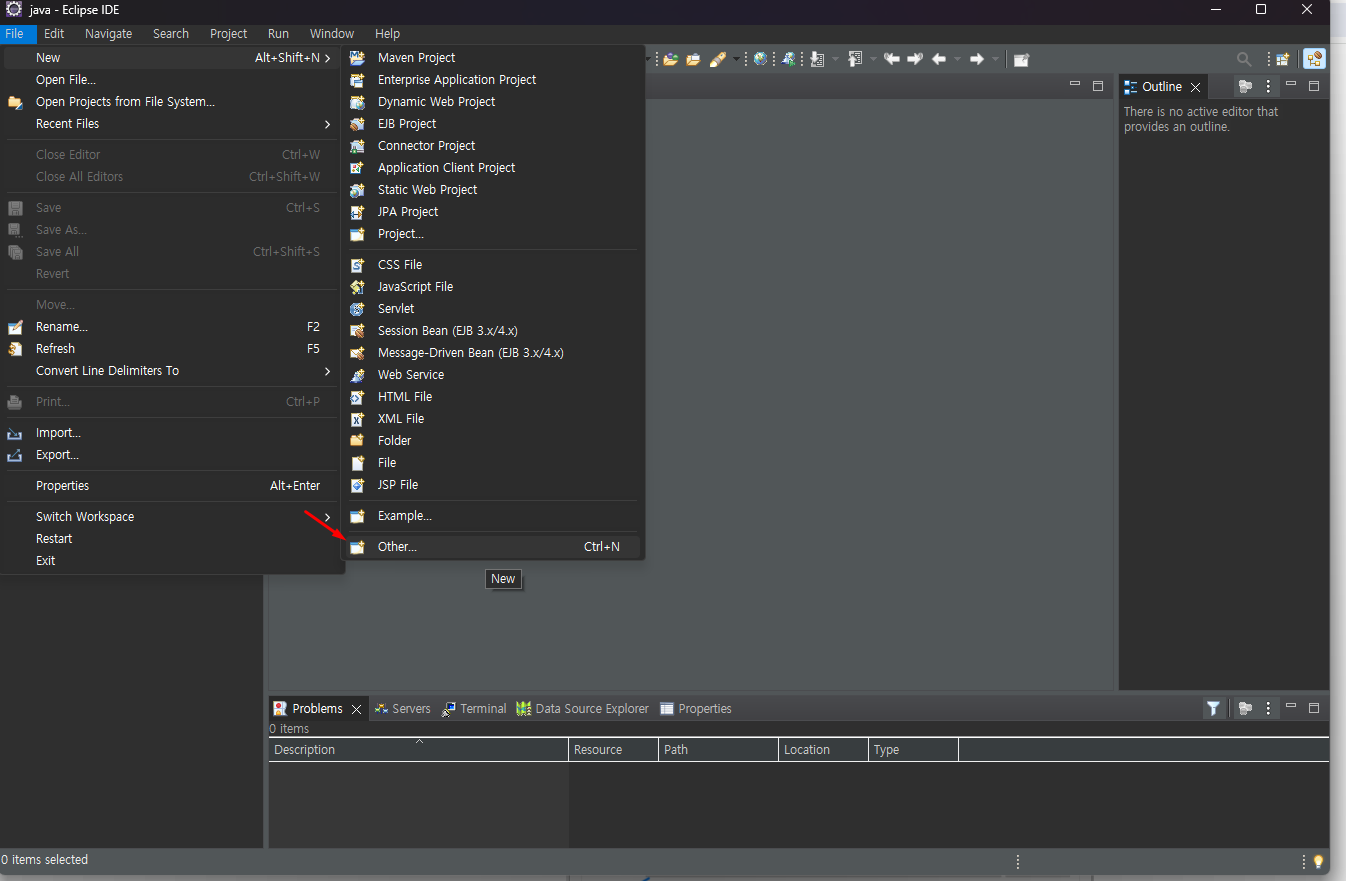Open the Outline view three-dot menu
The height and width of the screenshot is (881, 1346).
coord(1268,87)
